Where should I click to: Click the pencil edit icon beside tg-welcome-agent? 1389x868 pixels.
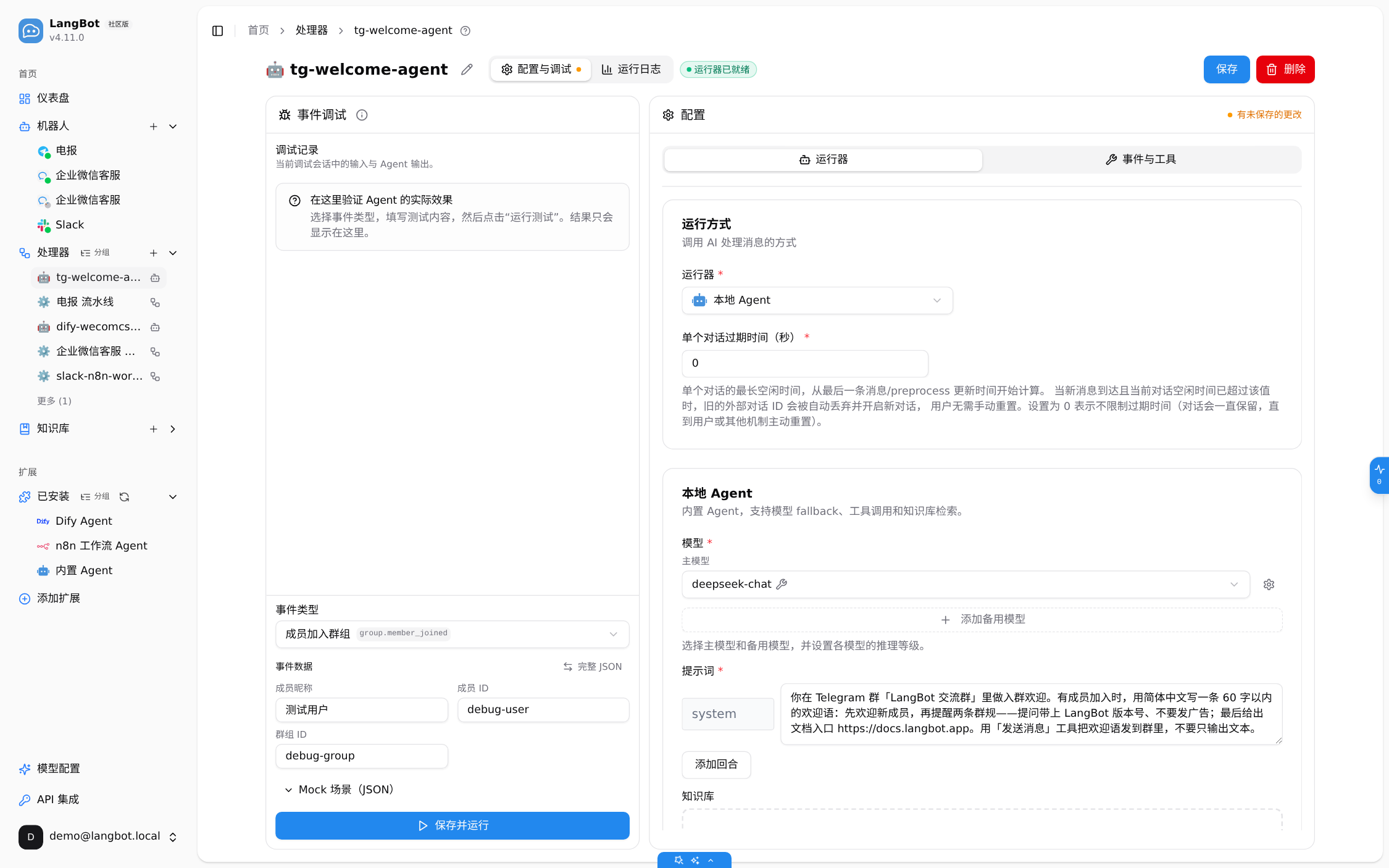coord(467,70)
